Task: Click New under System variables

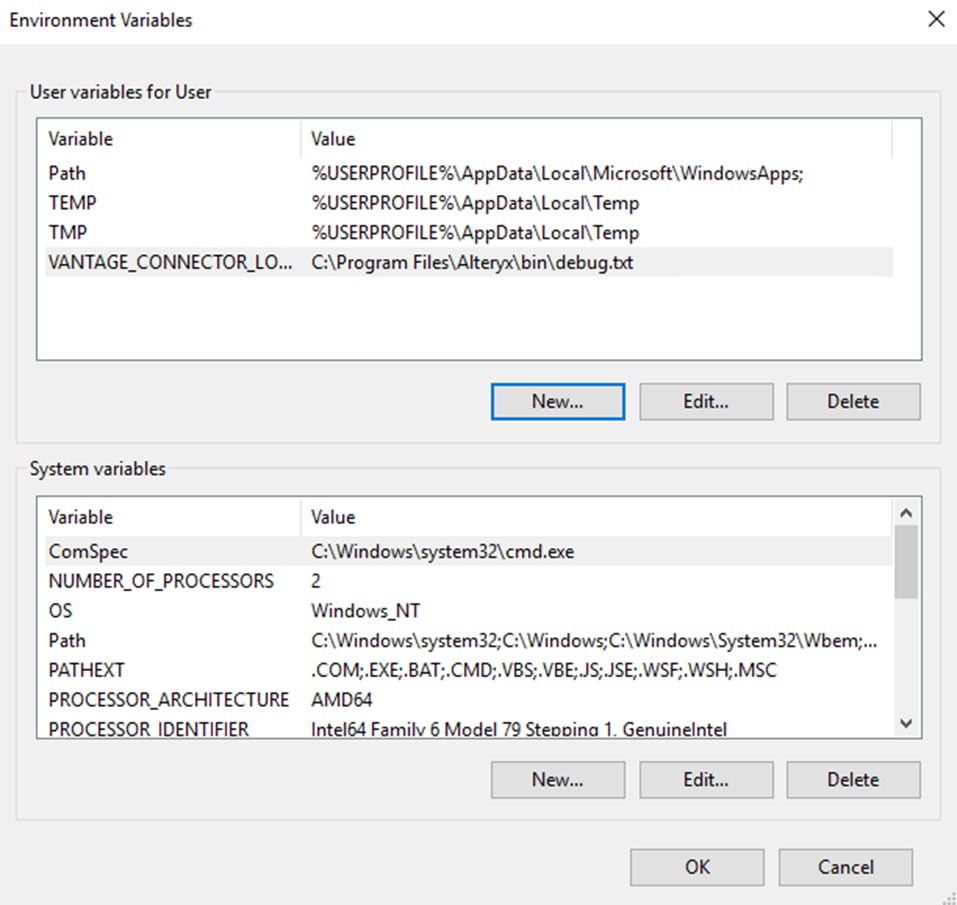Action: (x=557, y=779)
